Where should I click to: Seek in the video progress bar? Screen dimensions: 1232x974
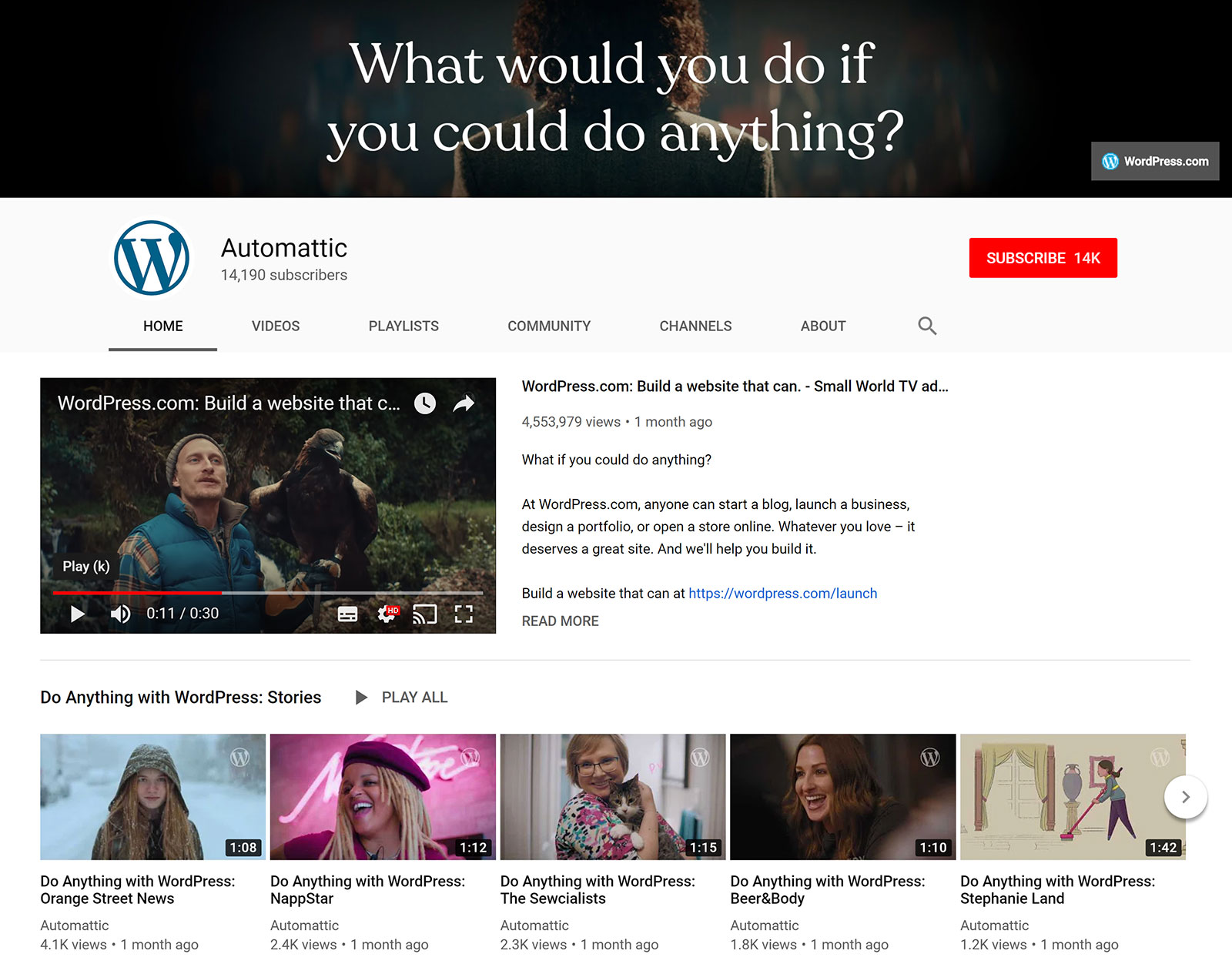coord(268,593)
